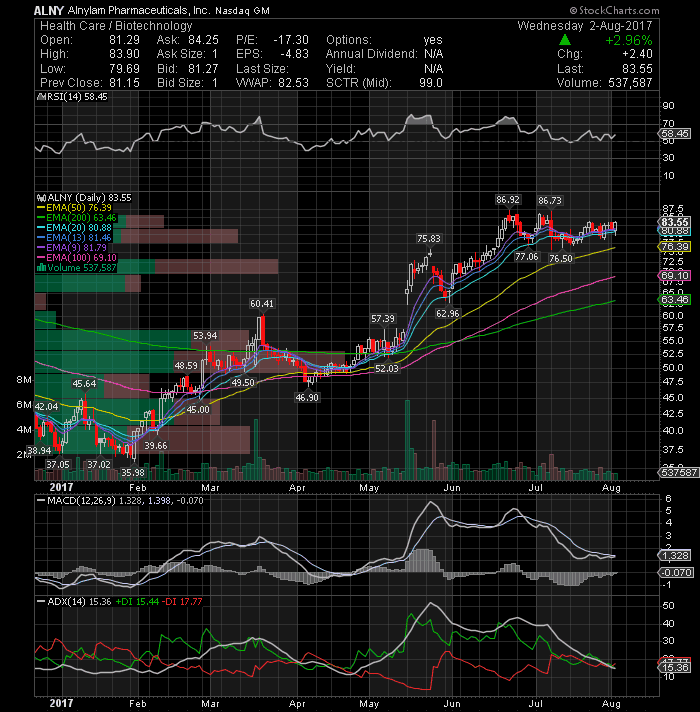
Task: Click the StockCharts.com copyright label
Action: pos(615,10)
